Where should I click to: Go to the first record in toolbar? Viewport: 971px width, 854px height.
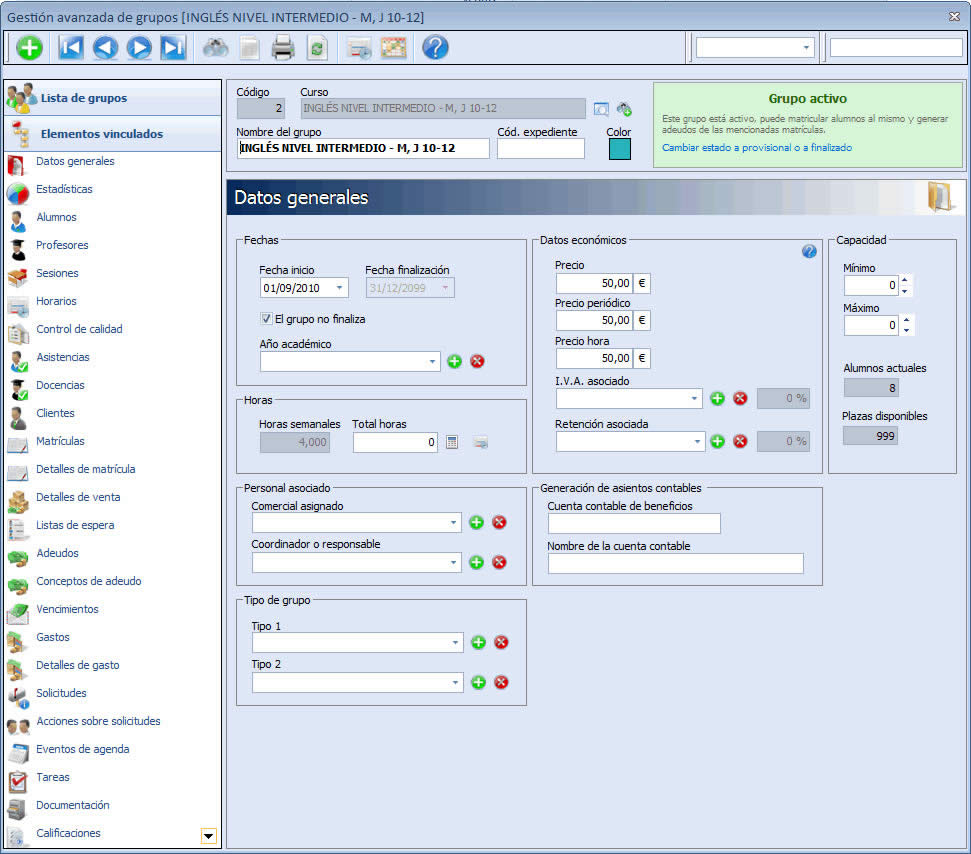point(71,48)
